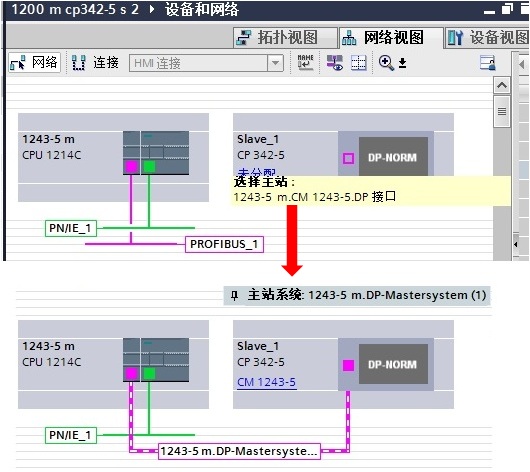
Task: Click the magenta DP port on lower Slave_1
Action: (x=348, y=365)
